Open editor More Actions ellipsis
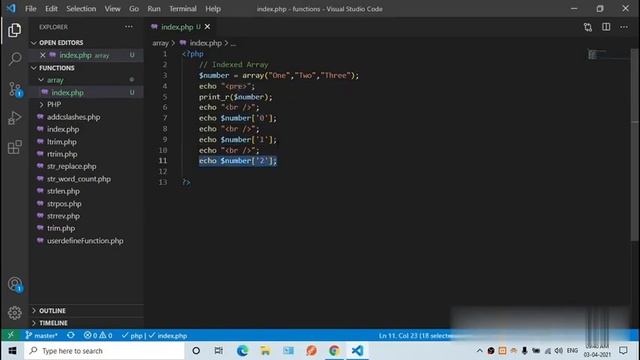Image resolution: width=640 pixels, height=360 pixels. tap(624, 27)
